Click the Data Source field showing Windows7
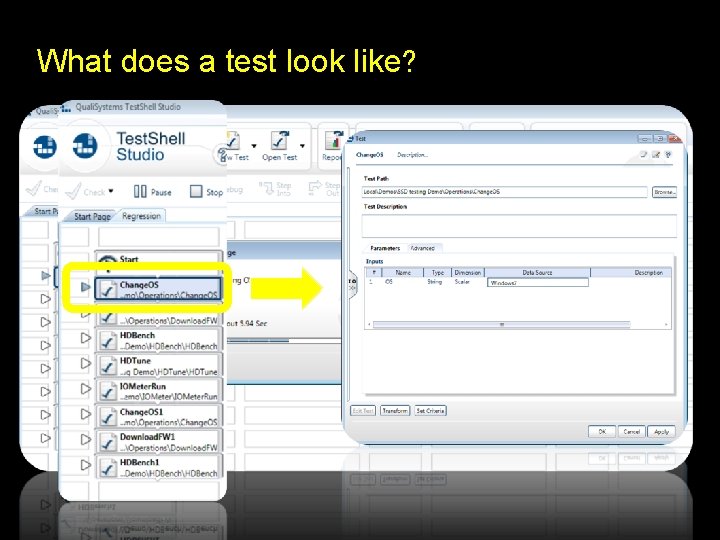This screenshot has height=540, width=720. 537,282
